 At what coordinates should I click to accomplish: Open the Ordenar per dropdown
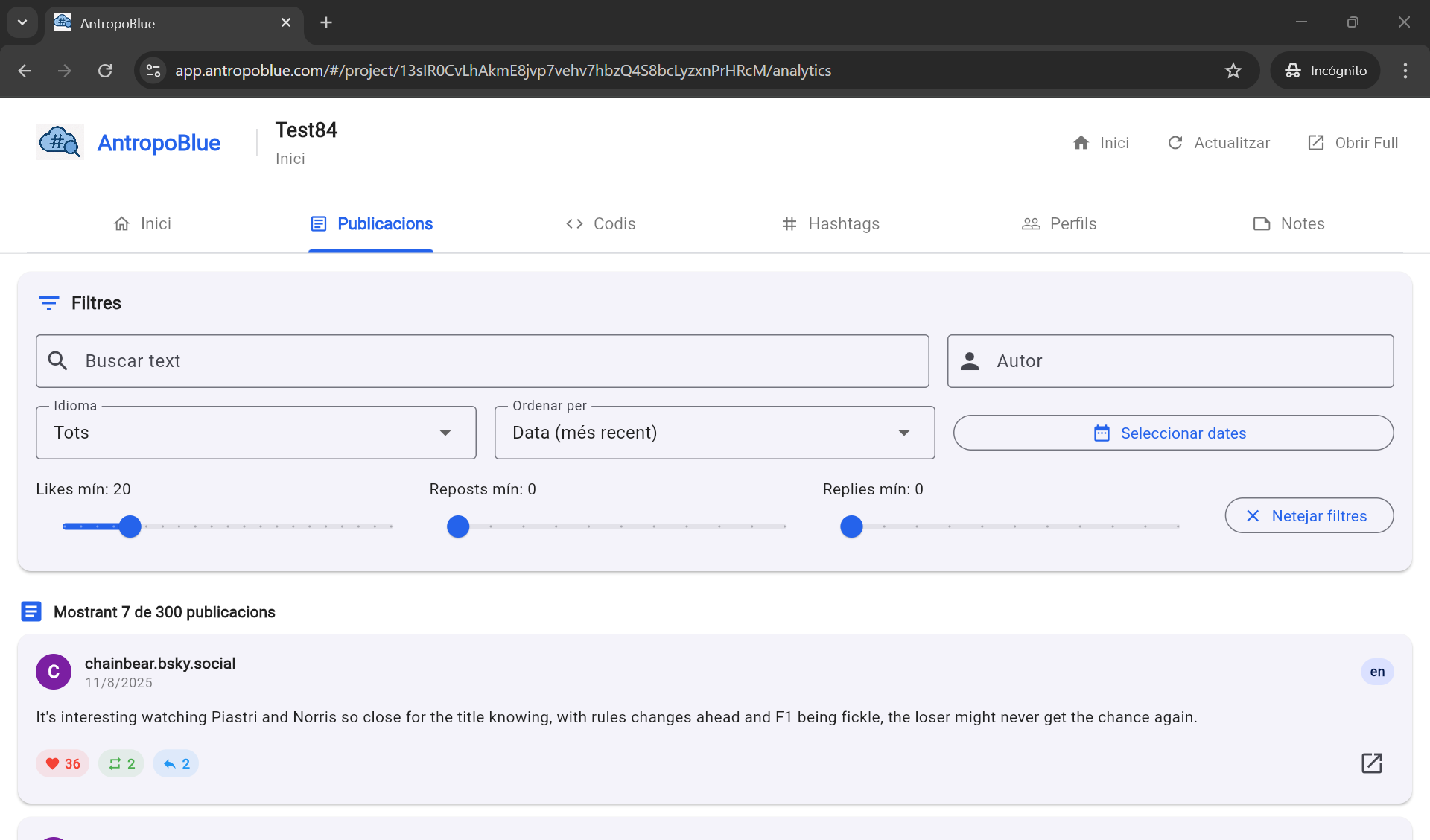[x=714, y=433]
